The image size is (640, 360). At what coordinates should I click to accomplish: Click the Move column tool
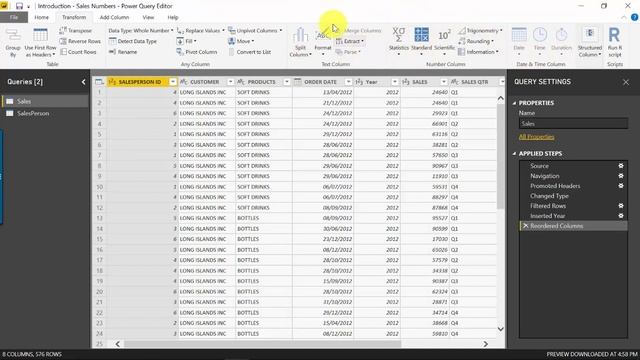[x=241, y=41]
